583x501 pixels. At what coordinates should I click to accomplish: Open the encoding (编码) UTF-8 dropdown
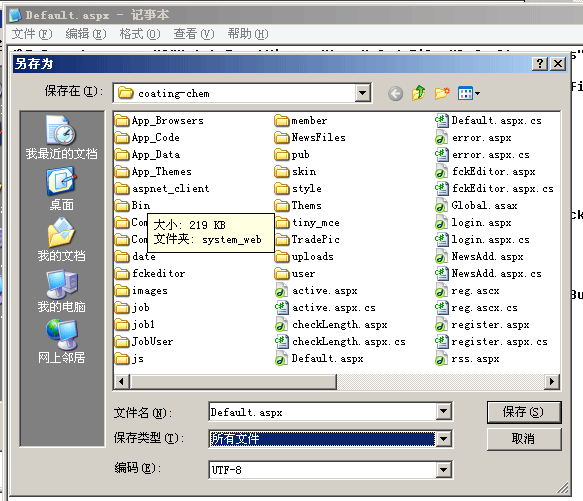pos(444,470)
